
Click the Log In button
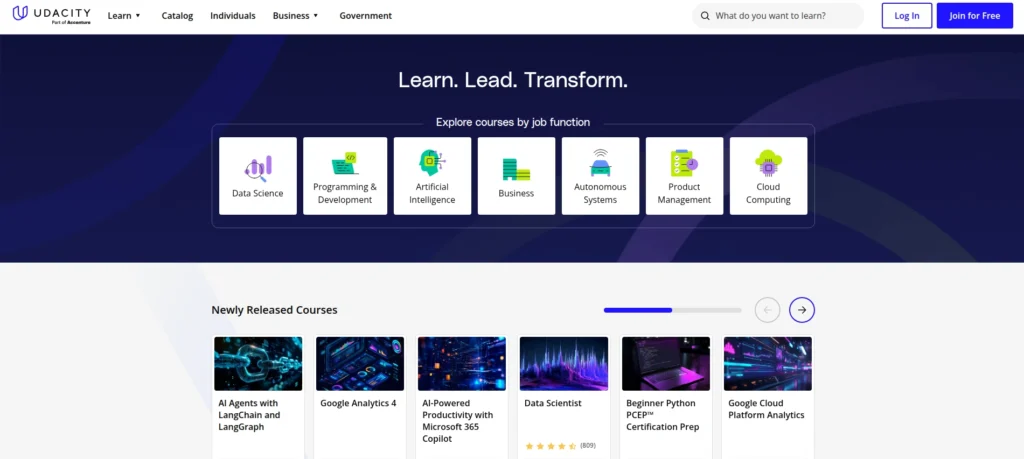(x=906, y=16)
